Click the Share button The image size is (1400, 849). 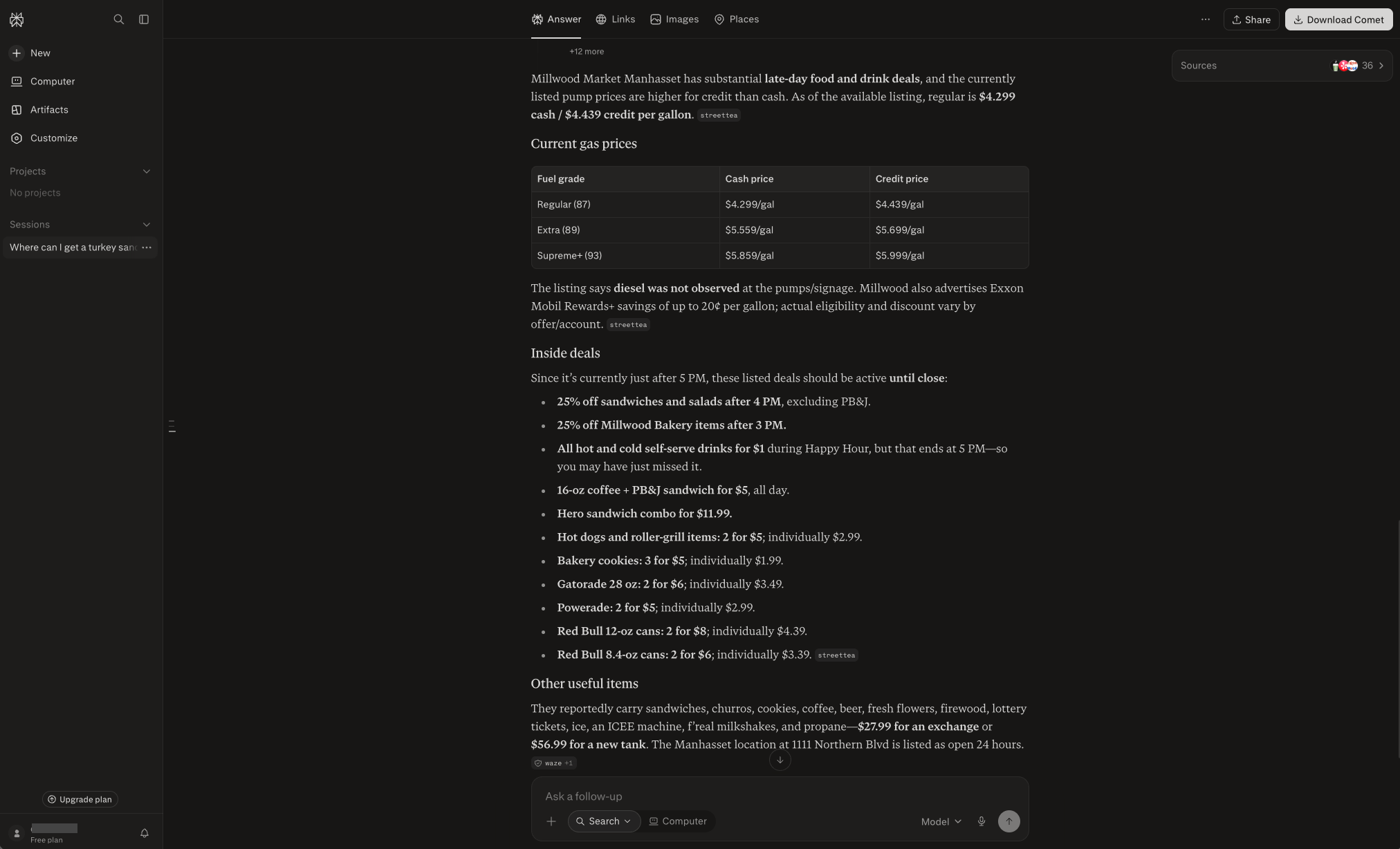pyautogui.click(x=1251, y=19)
